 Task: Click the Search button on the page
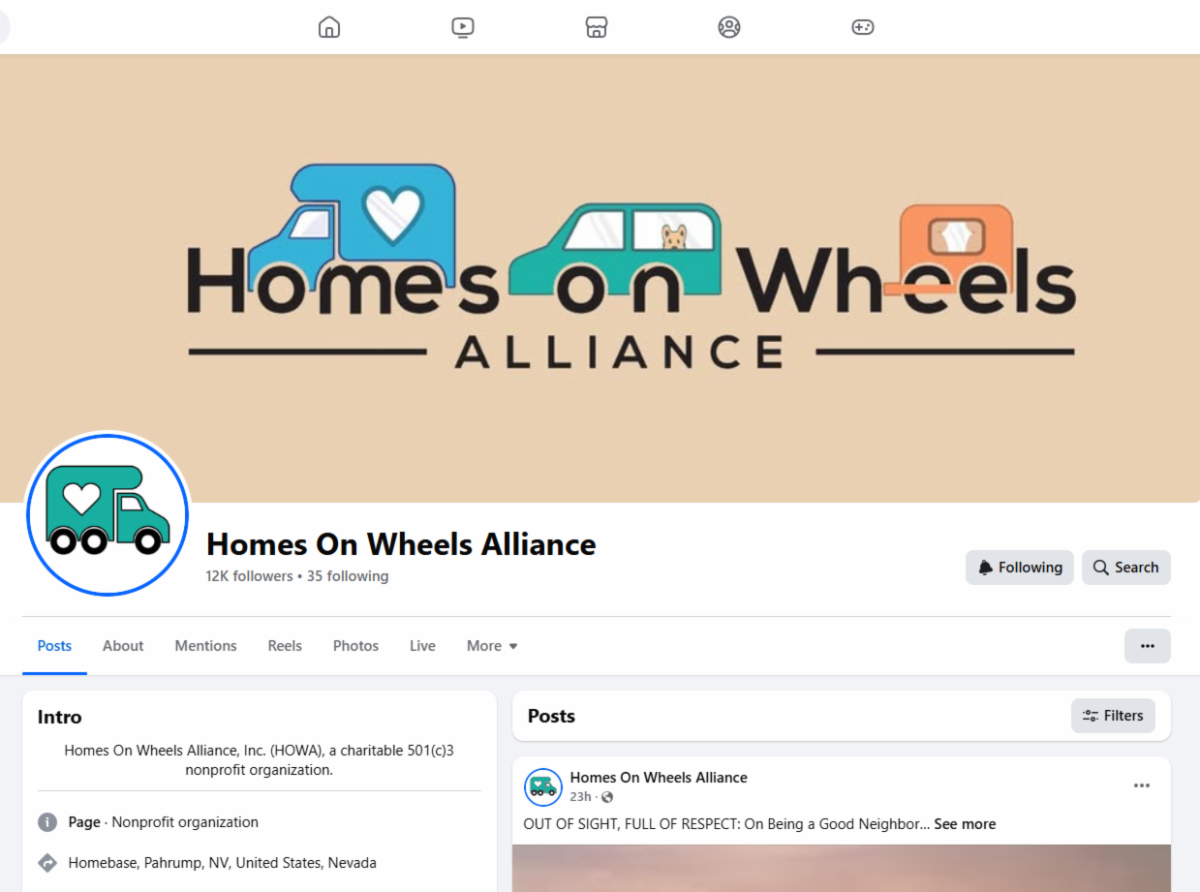tap(1126, 567)
